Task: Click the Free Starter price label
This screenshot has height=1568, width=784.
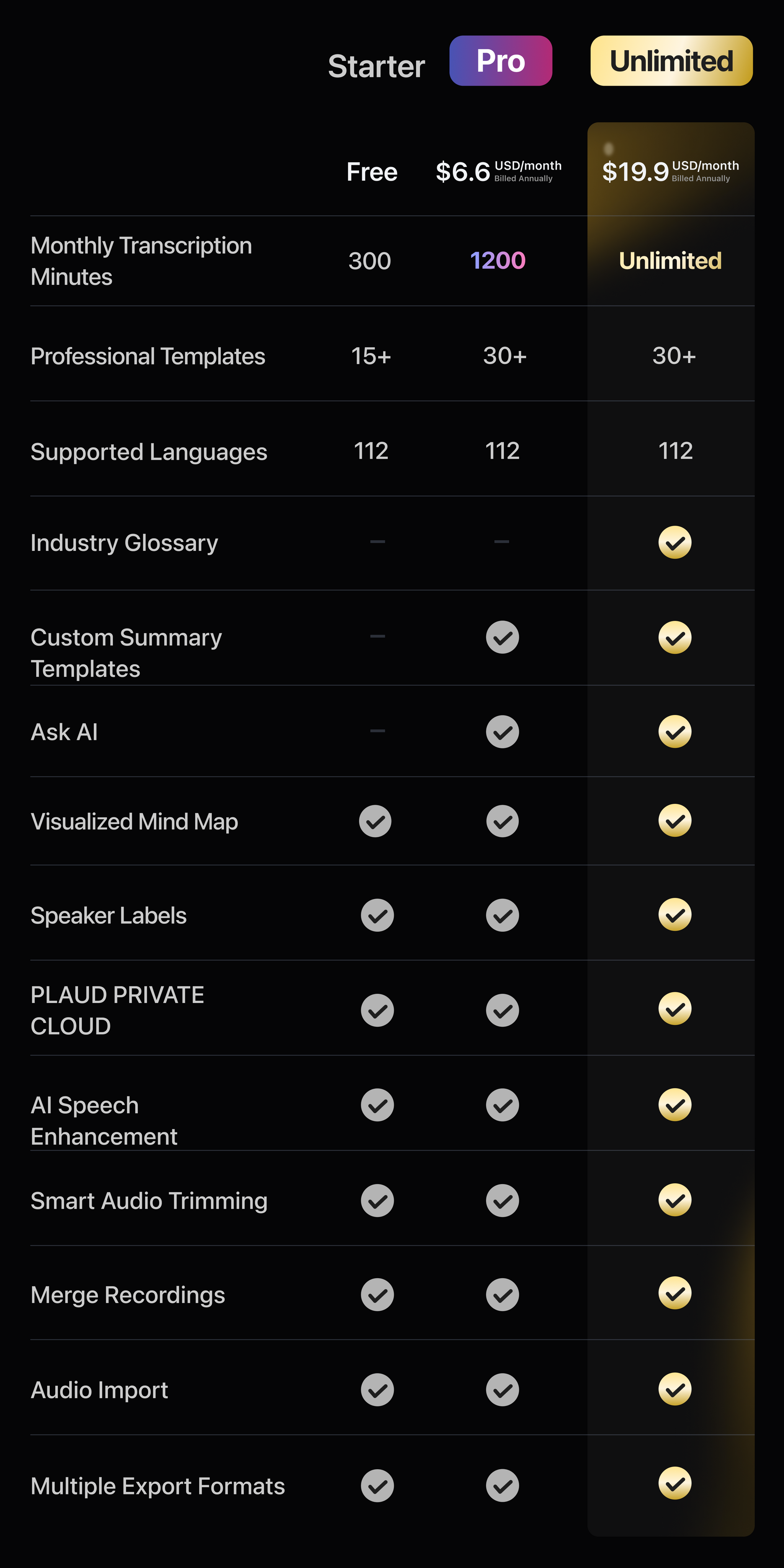Action: pos(372,171)
